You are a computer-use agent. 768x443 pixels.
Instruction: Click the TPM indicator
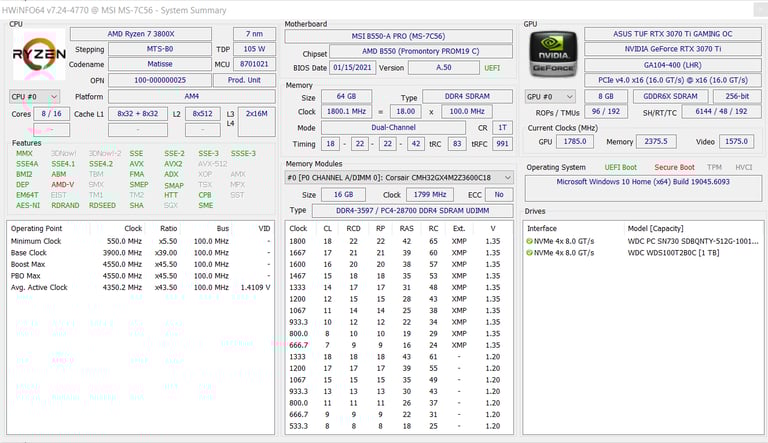714,168
